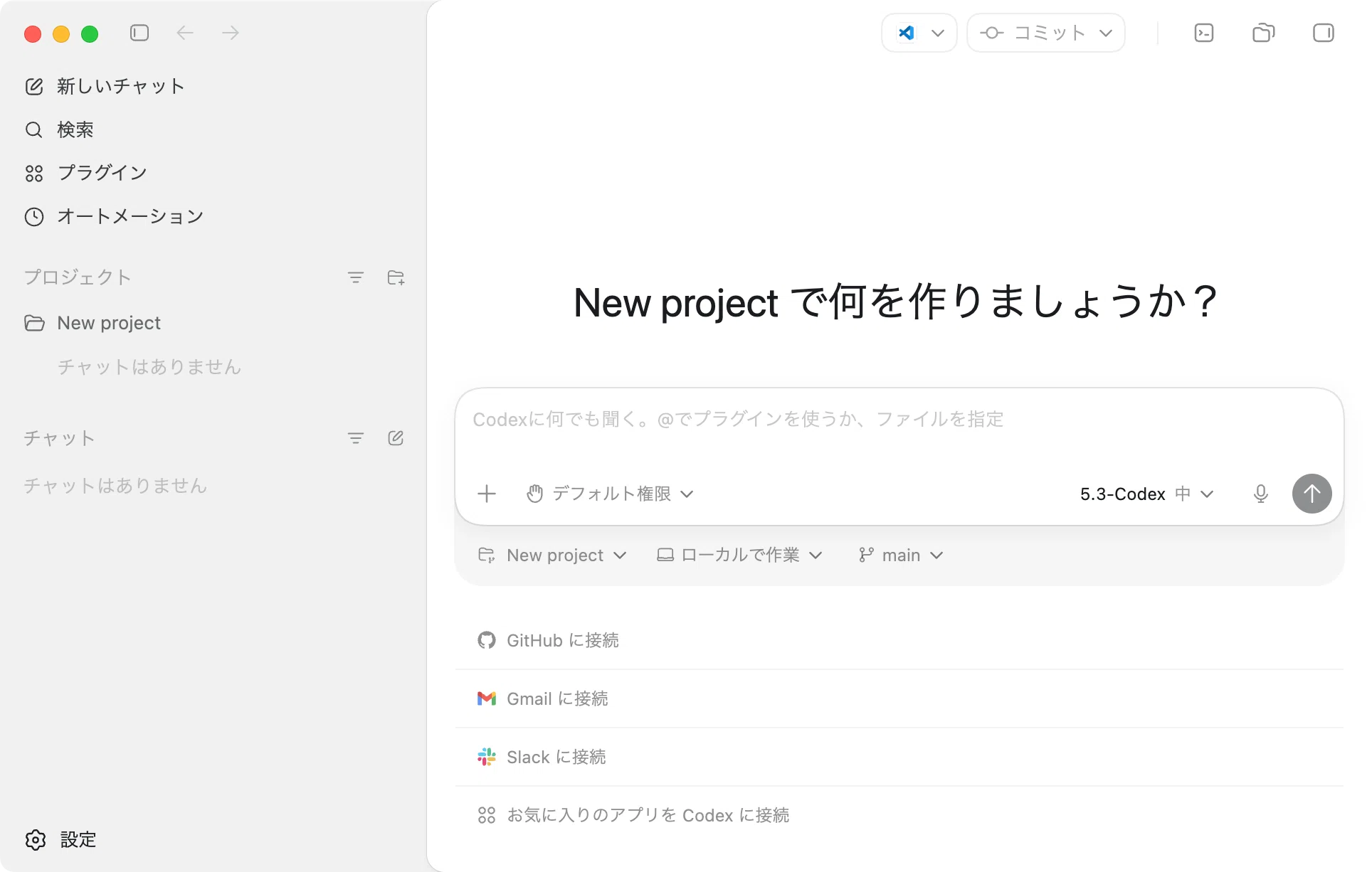
Task: Open the plugins page (プラグイン)
Action: pyautogui.click(x=86, y=173)
